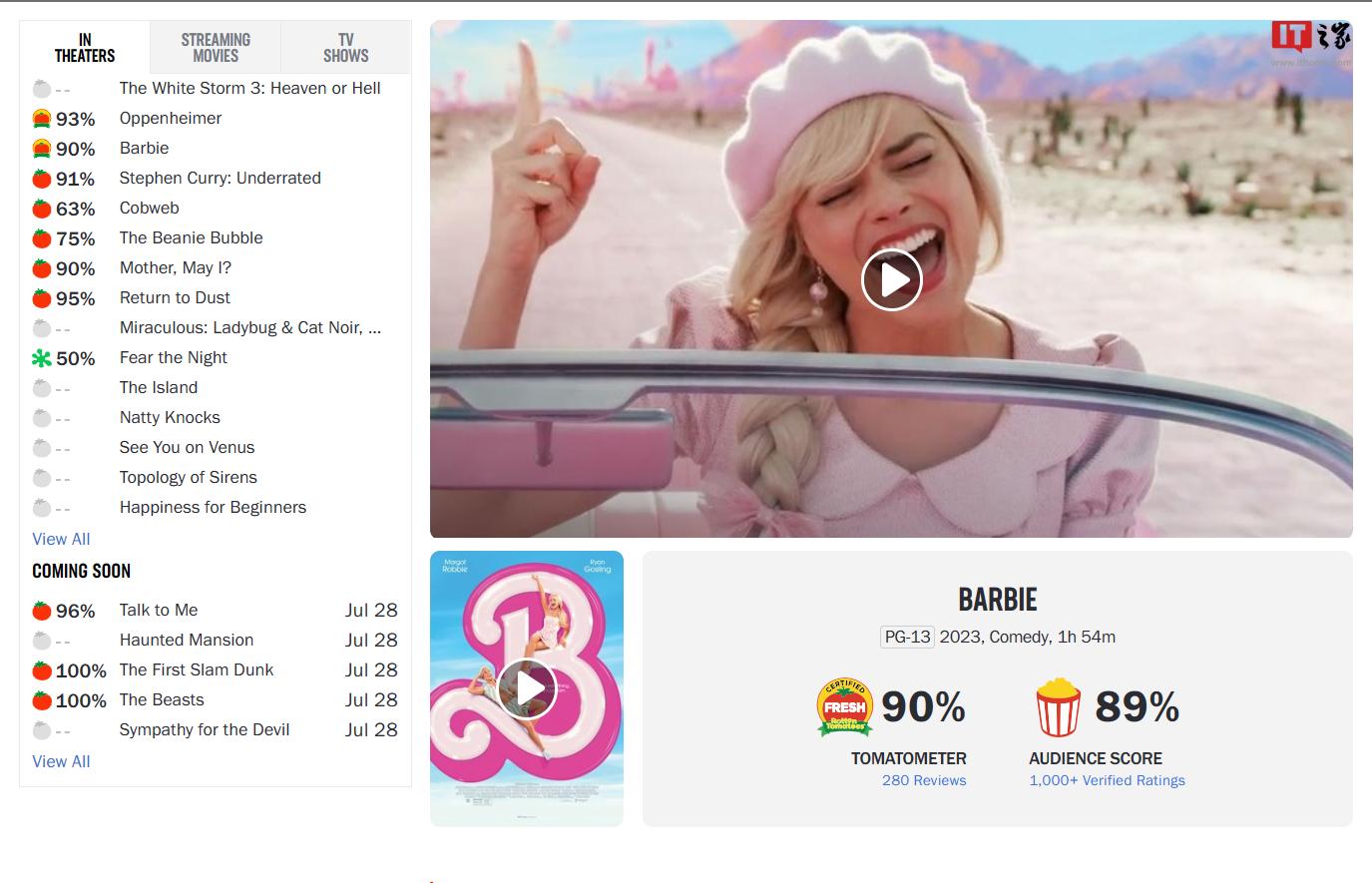Switch to the Streaming Movies tab
Screen dimensions: 1372x883
(x=214, y=46)
